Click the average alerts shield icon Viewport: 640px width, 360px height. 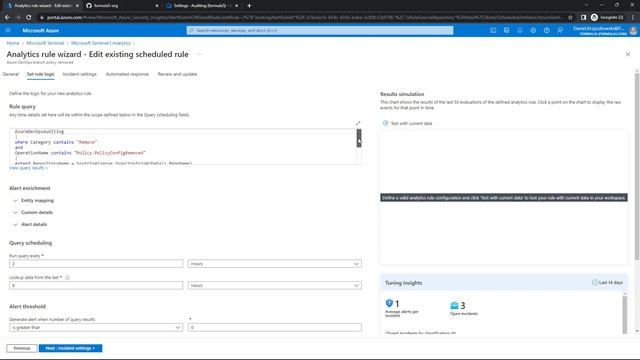click(389, 303)
